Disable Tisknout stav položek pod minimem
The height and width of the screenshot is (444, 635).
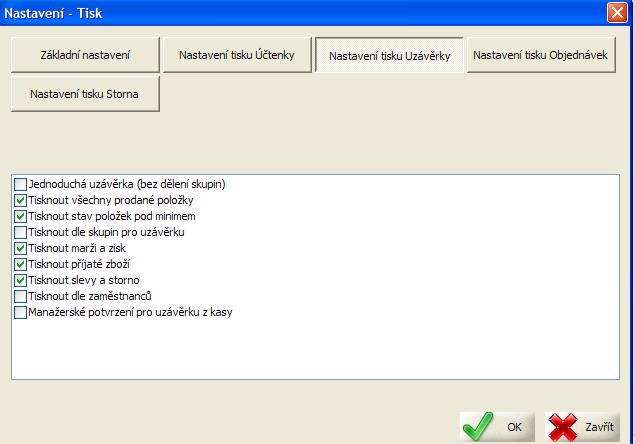[x=21, y=216]
